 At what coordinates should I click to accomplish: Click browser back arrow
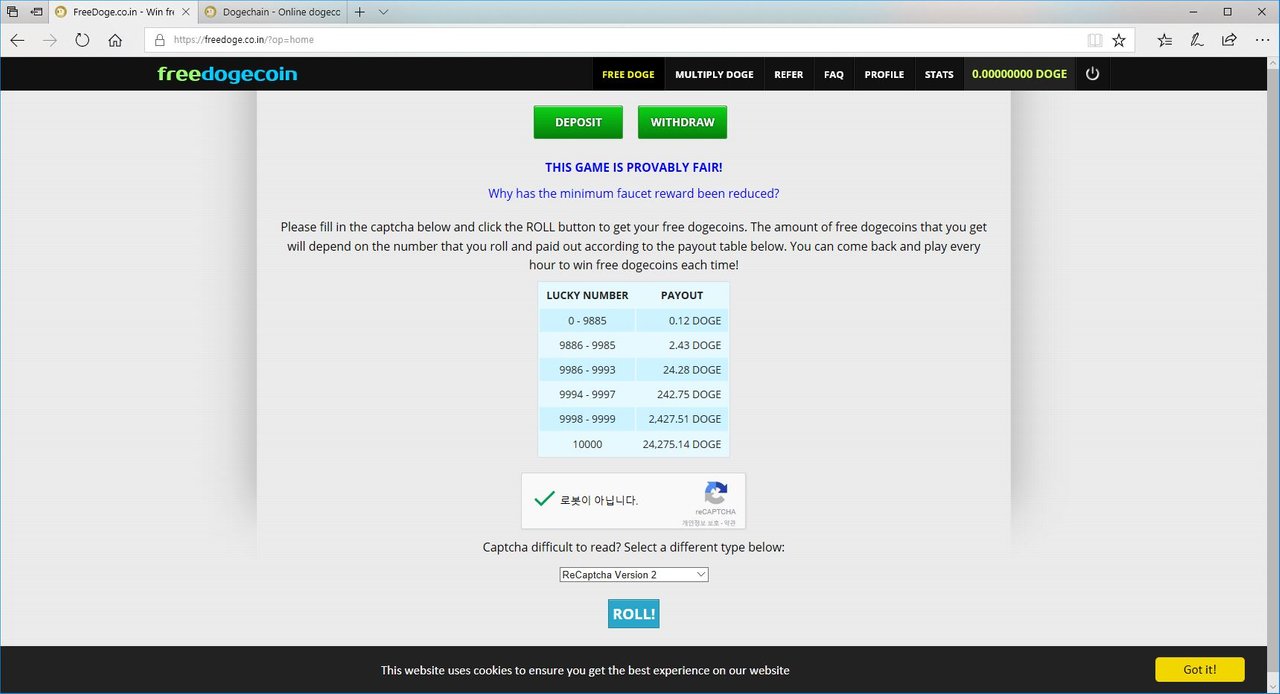[17, 40]
